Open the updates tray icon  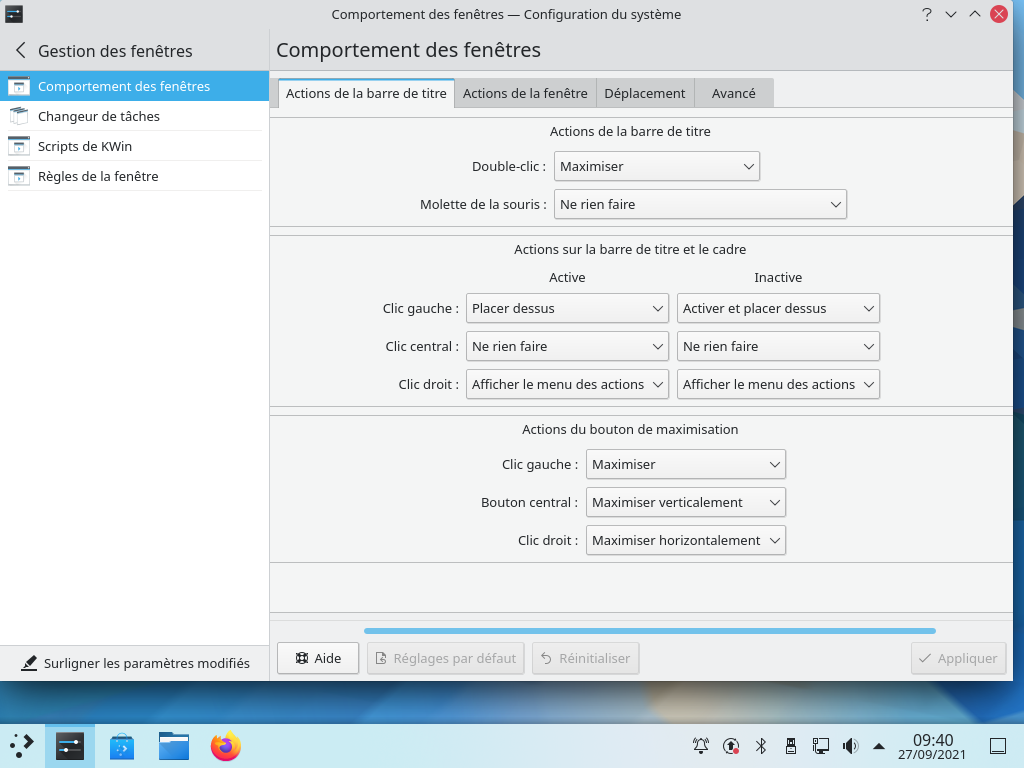click(731, 746)
